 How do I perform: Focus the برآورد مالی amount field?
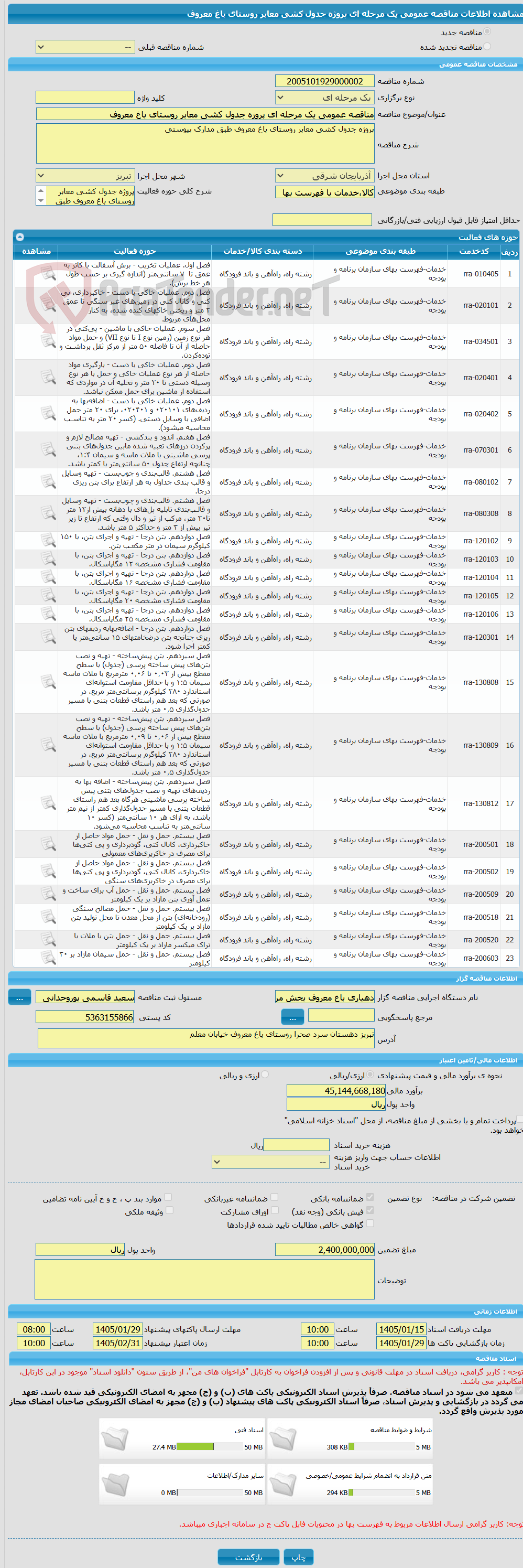[x=336, y=1091]
